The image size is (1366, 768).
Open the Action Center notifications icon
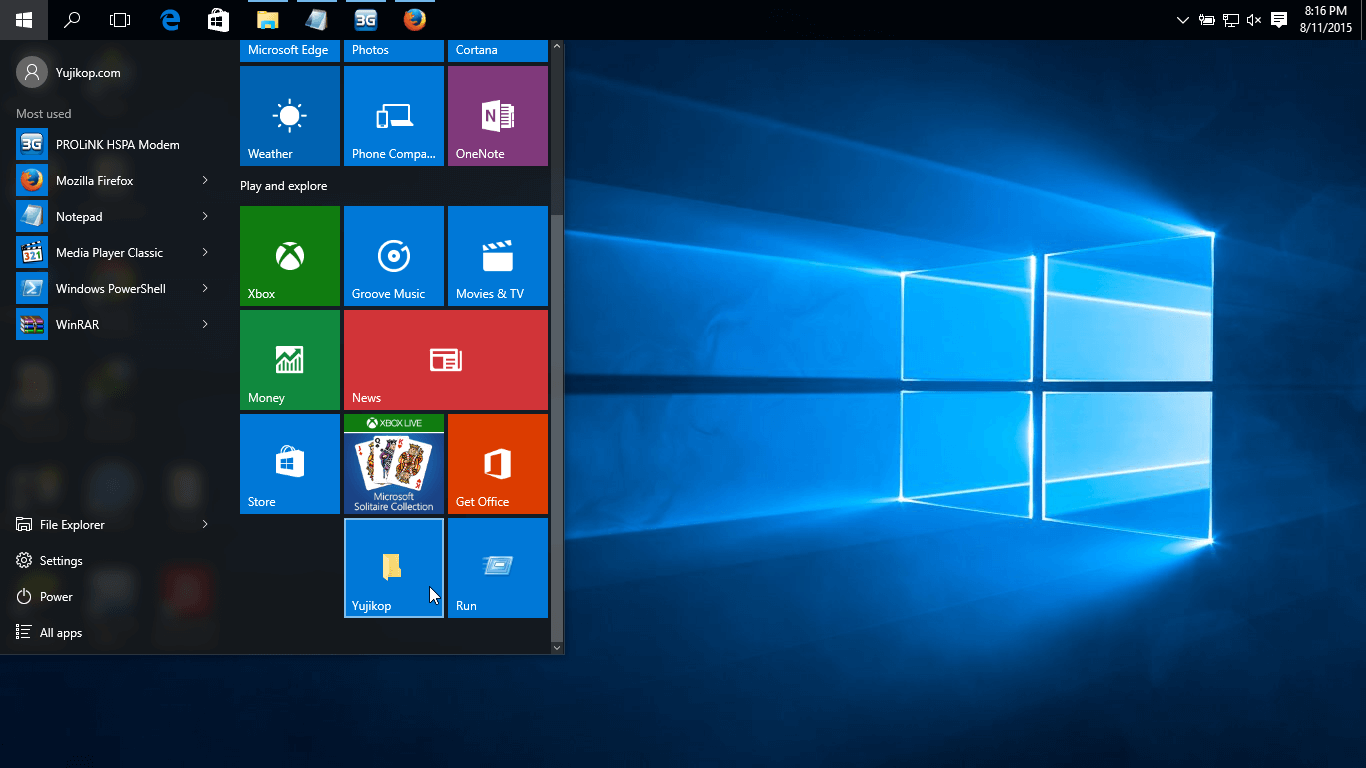tap(1278, 20)
